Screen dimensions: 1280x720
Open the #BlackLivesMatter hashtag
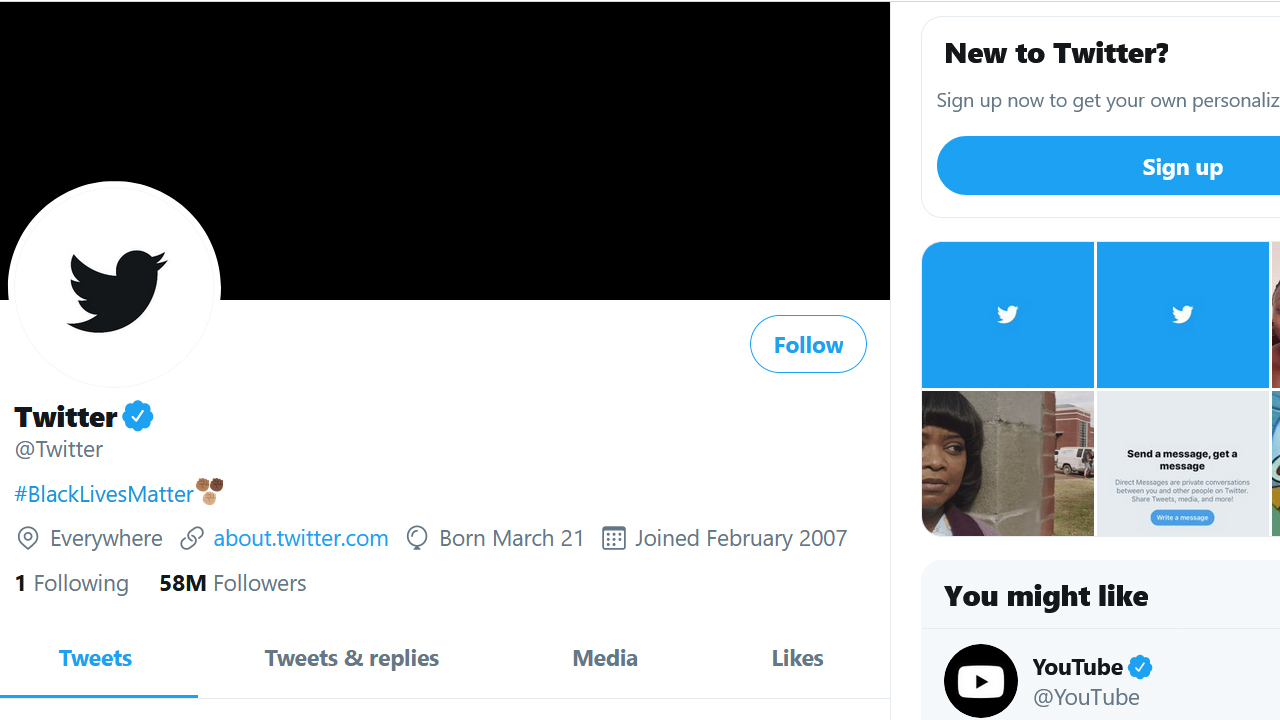[104, 493]
